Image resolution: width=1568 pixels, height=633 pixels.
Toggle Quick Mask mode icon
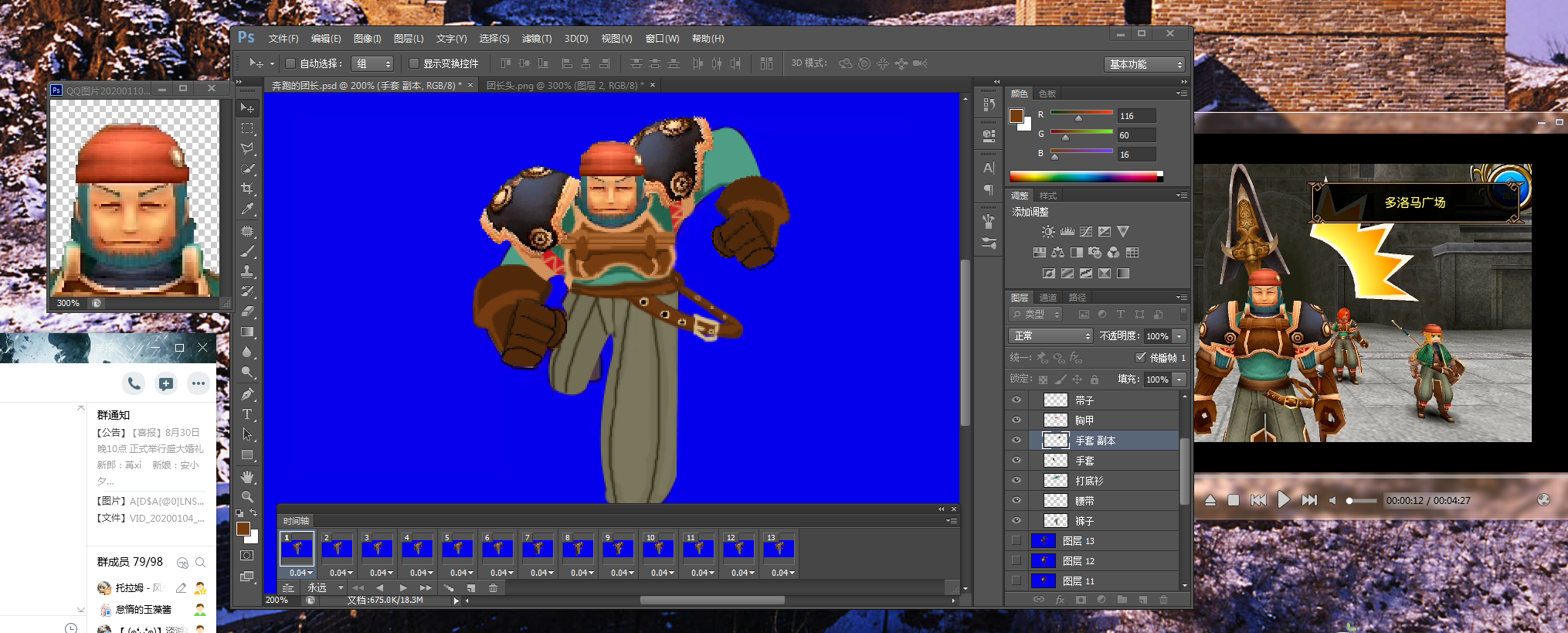click(x=247, y=556)
